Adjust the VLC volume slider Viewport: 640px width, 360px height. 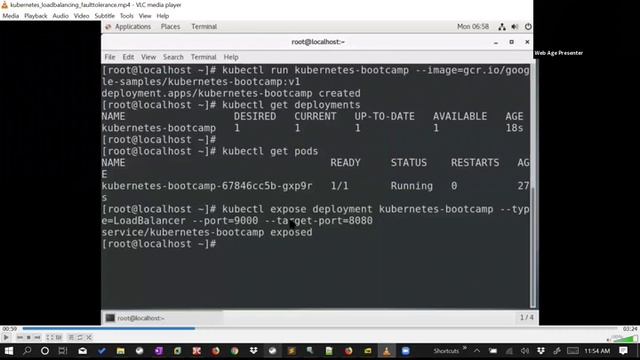[624, 338]
